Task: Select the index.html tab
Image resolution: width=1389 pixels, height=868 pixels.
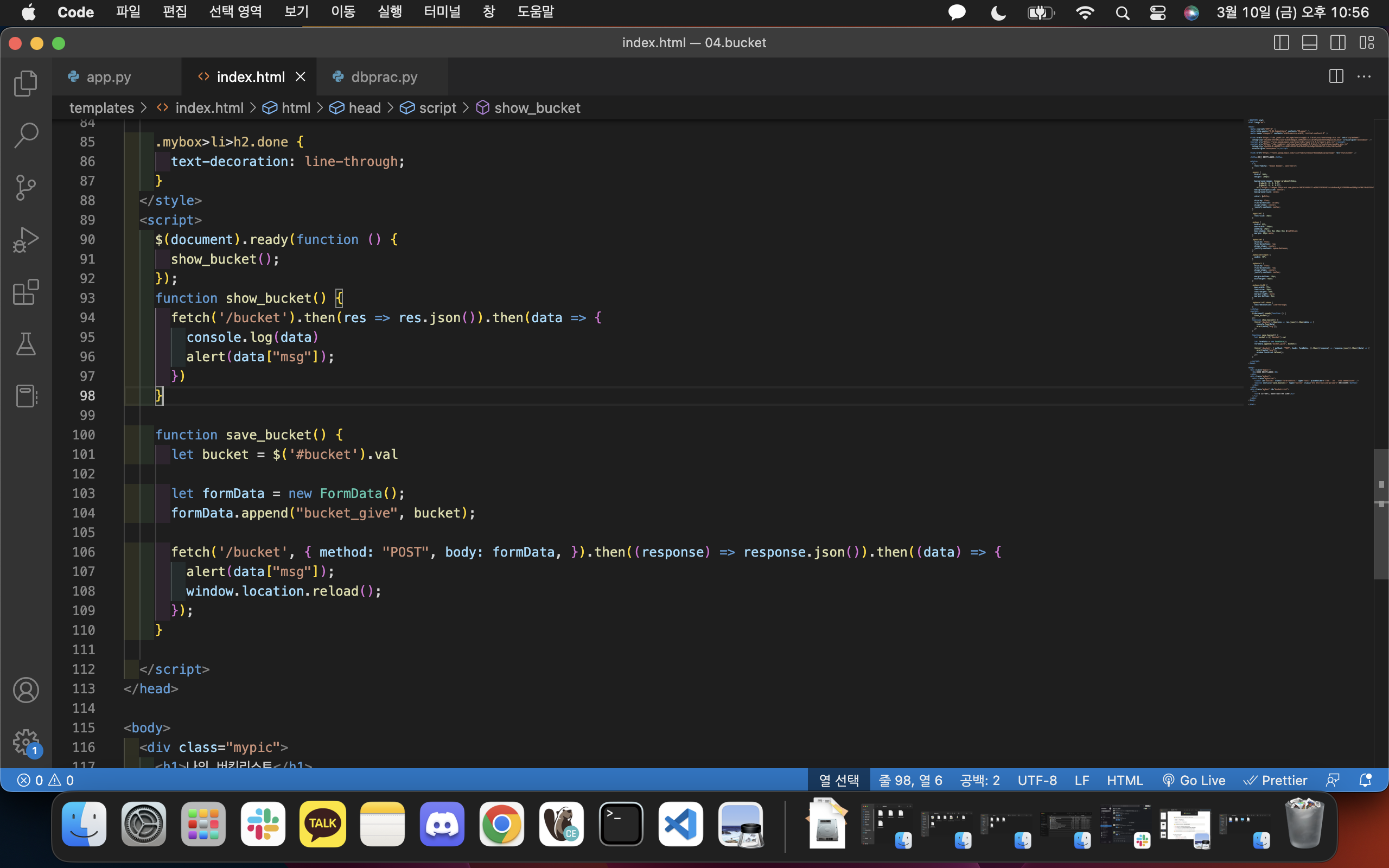Action: [250, 77]
